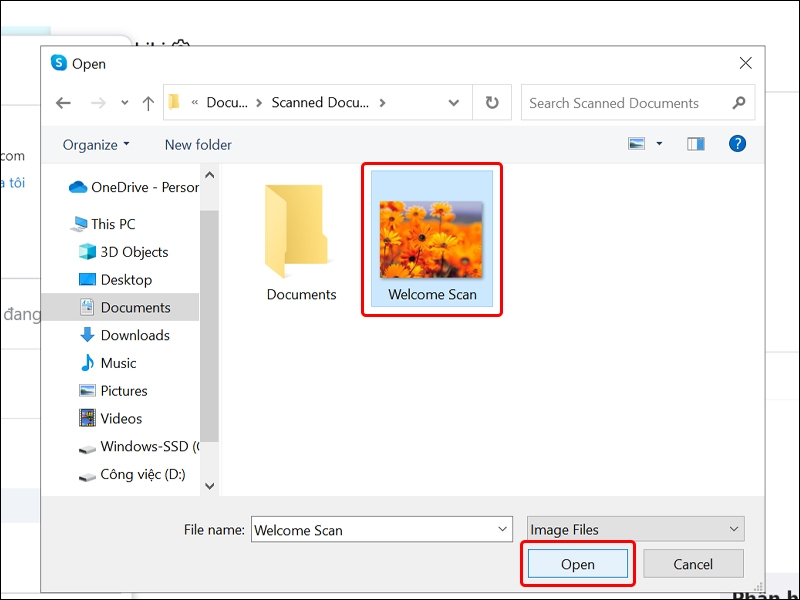Viewport: 800px width, 600px height.
Task: Click the New folder button
Action: pos(197,144)
